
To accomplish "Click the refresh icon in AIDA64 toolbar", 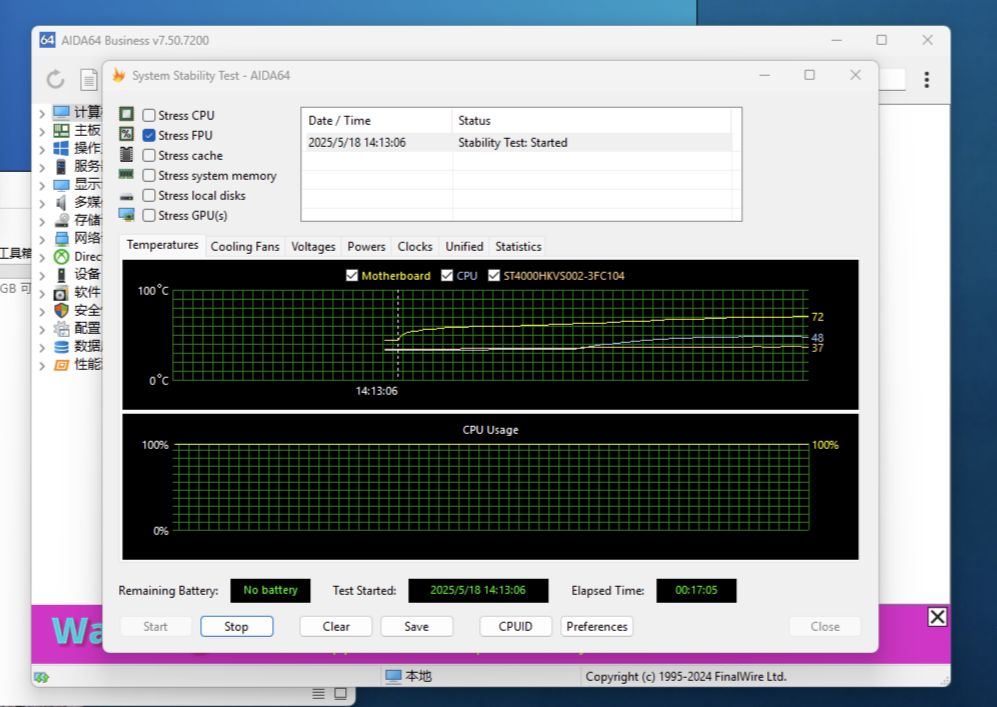I will [55, 79].
